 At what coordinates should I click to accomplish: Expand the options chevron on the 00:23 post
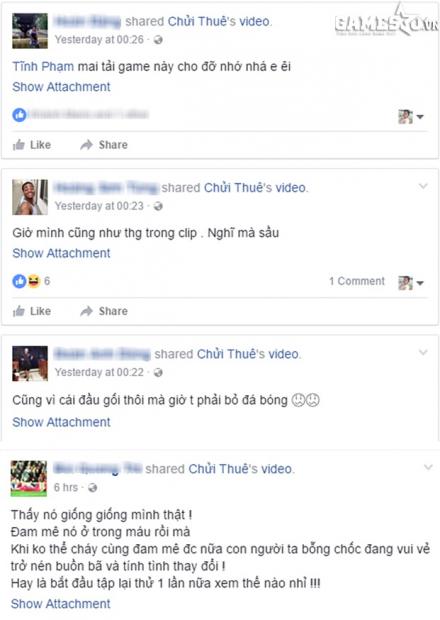[423, 186]
